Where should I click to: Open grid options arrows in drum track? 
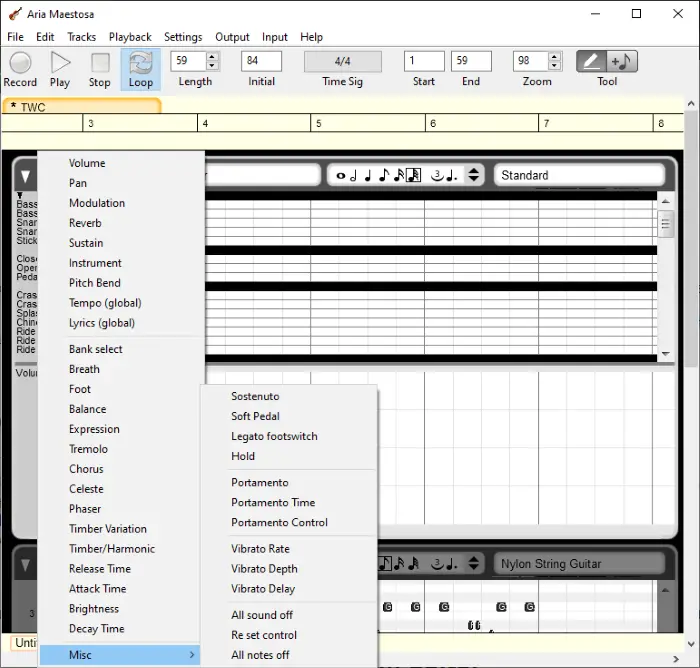point(474,175)
